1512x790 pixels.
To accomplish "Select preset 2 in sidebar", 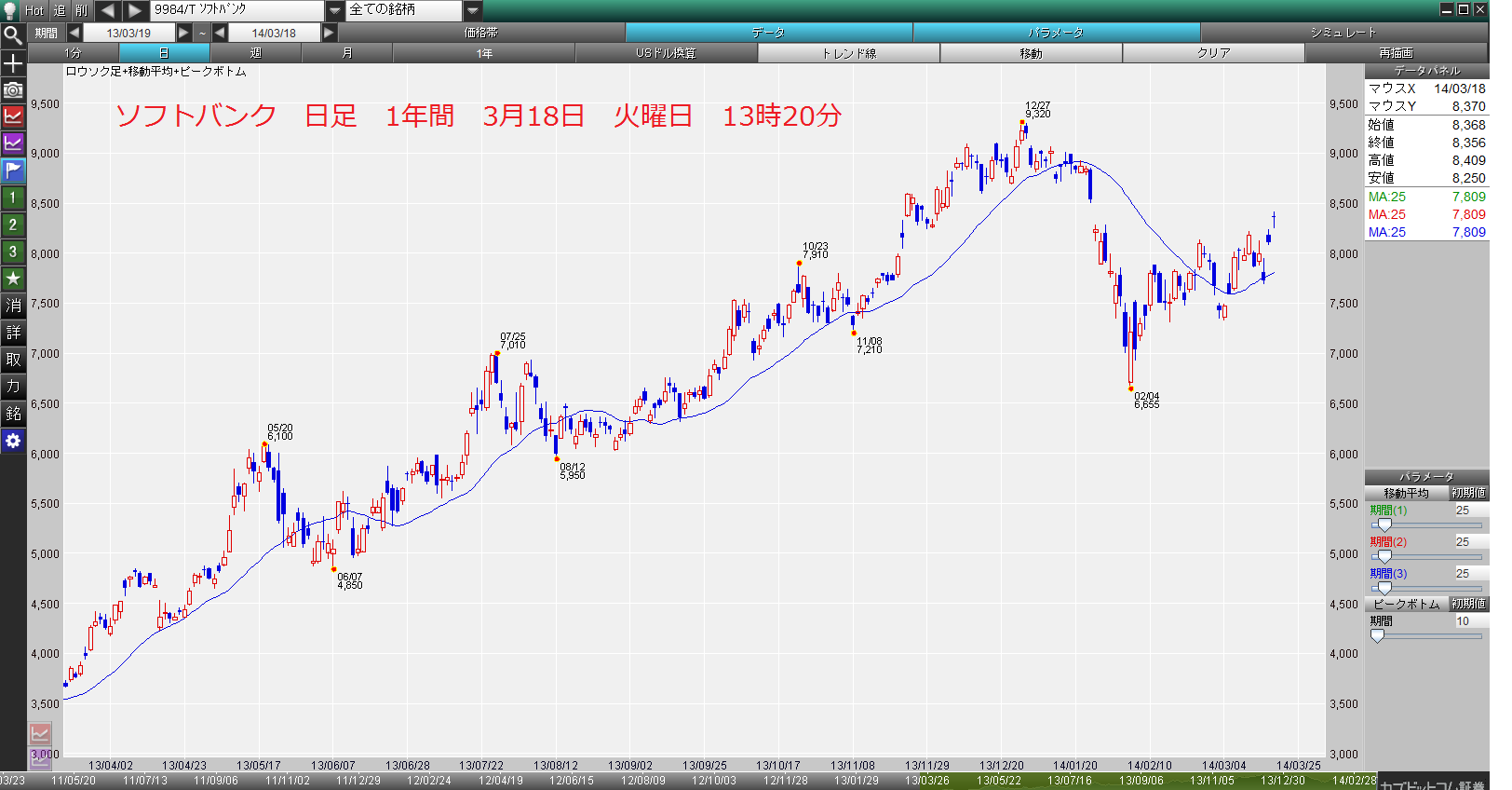I will [13, 225].
